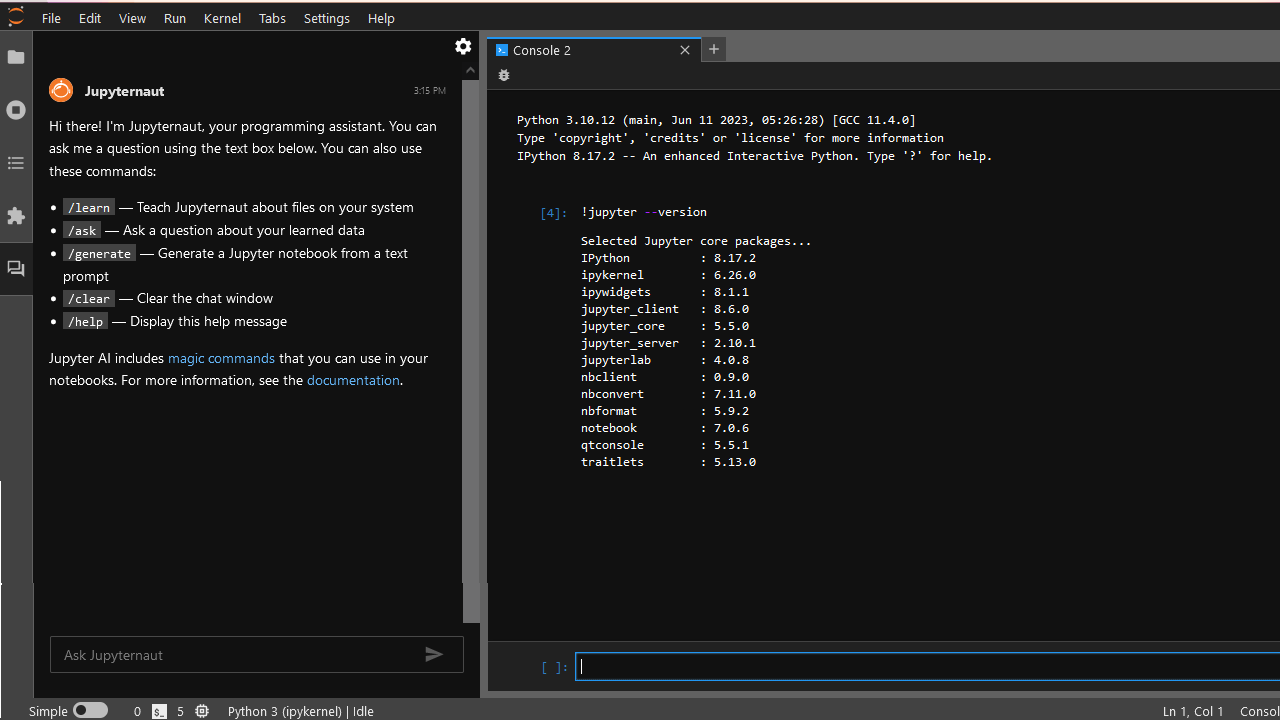Click the IPython 8.17.2 banner line
The height and width of the screenshot is (720, 1280).
(x=754, y=156)
